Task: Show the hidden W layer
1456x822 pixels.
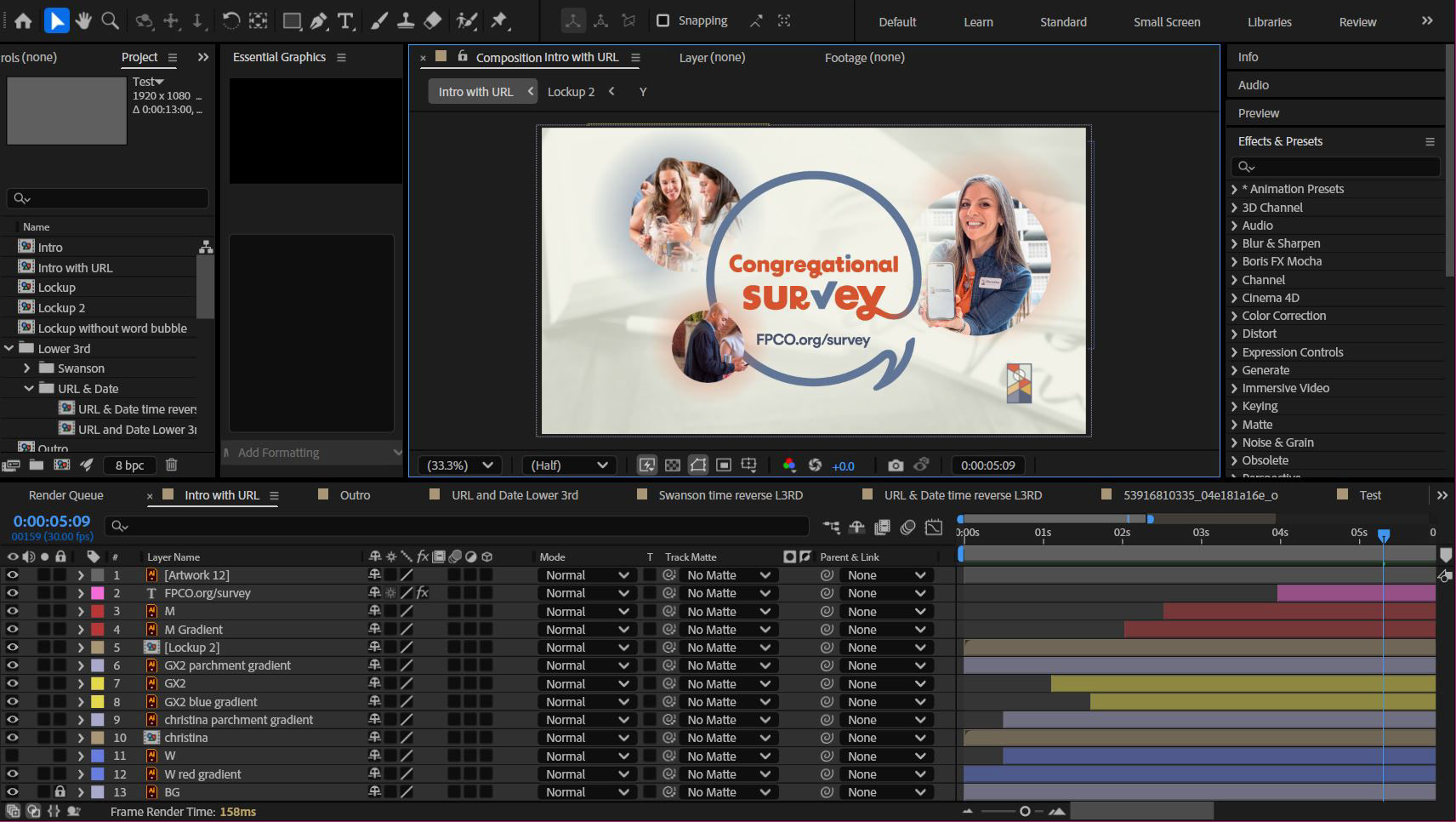Action: (13, 756)
